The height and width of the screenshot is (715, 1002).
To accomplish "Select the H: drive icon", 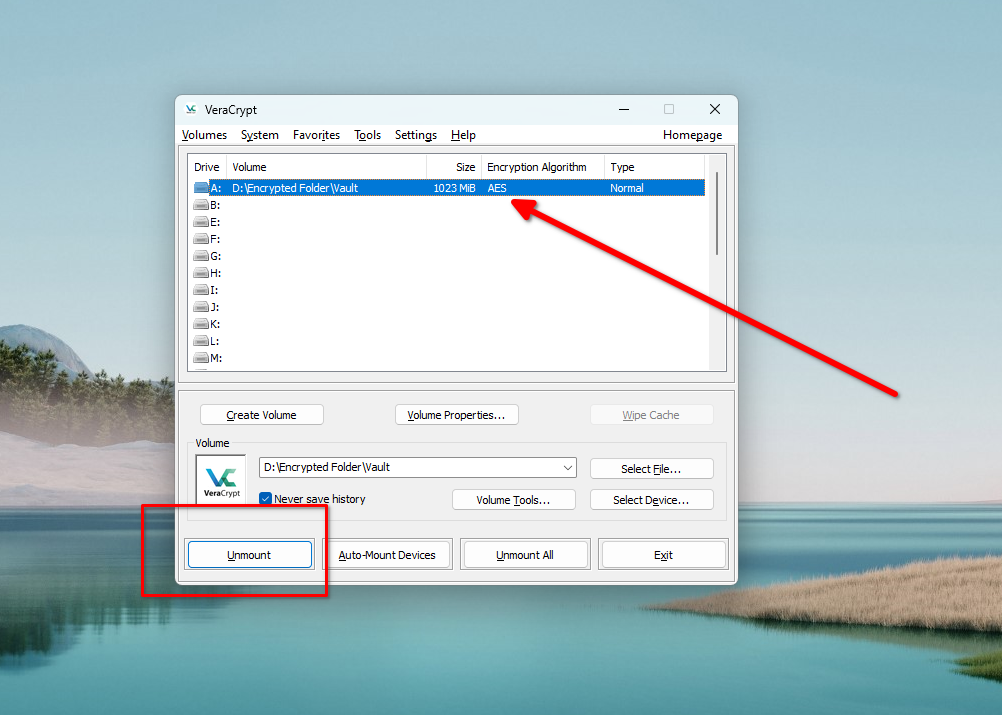I will coord(201,273).
